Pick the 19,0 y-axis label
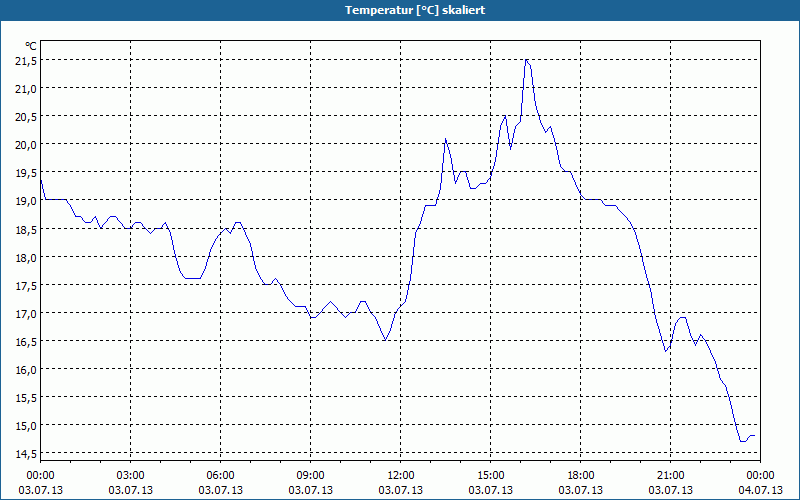The image size is (800, 500). 26,201
